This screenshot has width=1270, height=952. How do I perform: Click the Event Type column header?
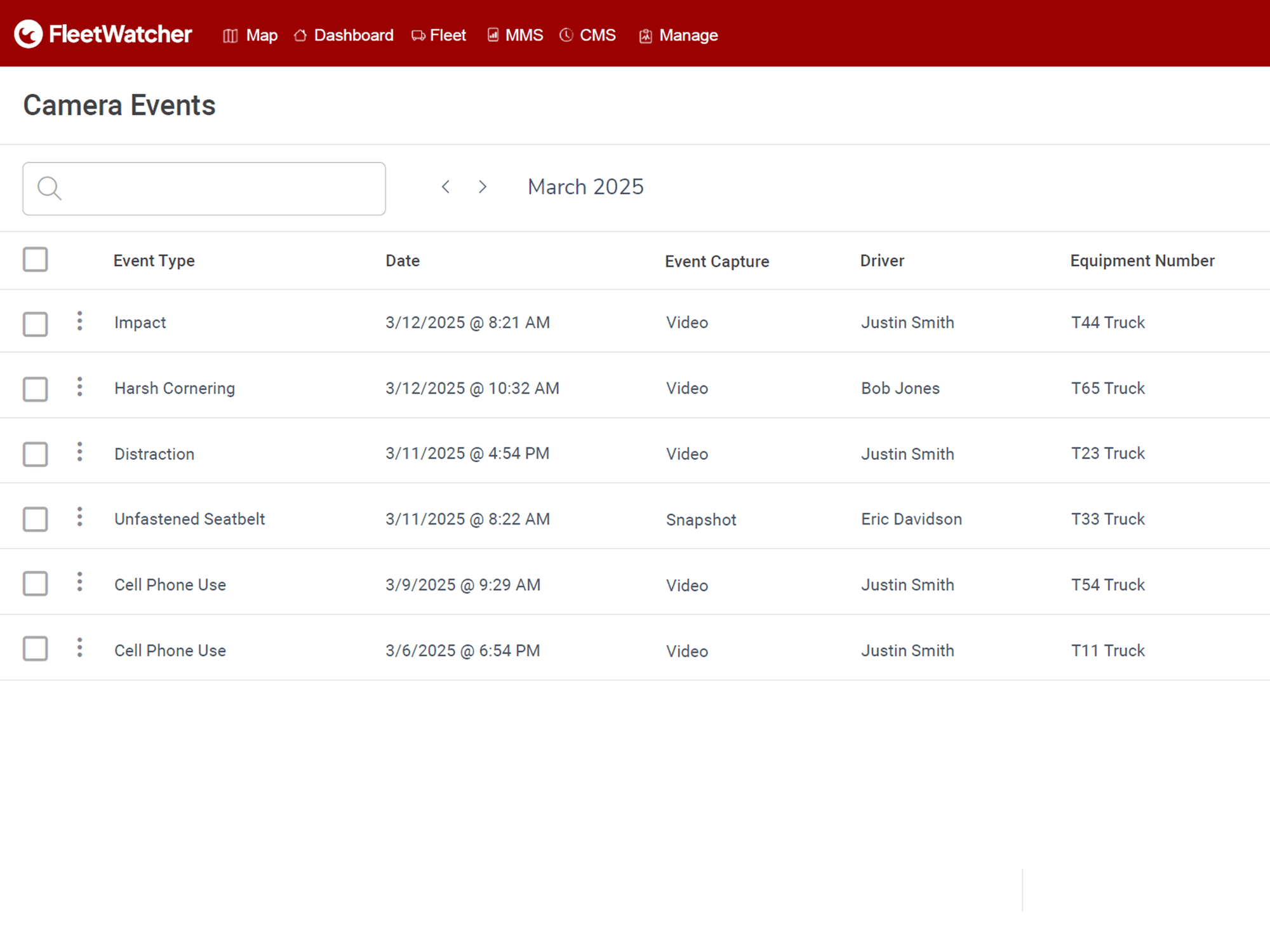[154, 260]
